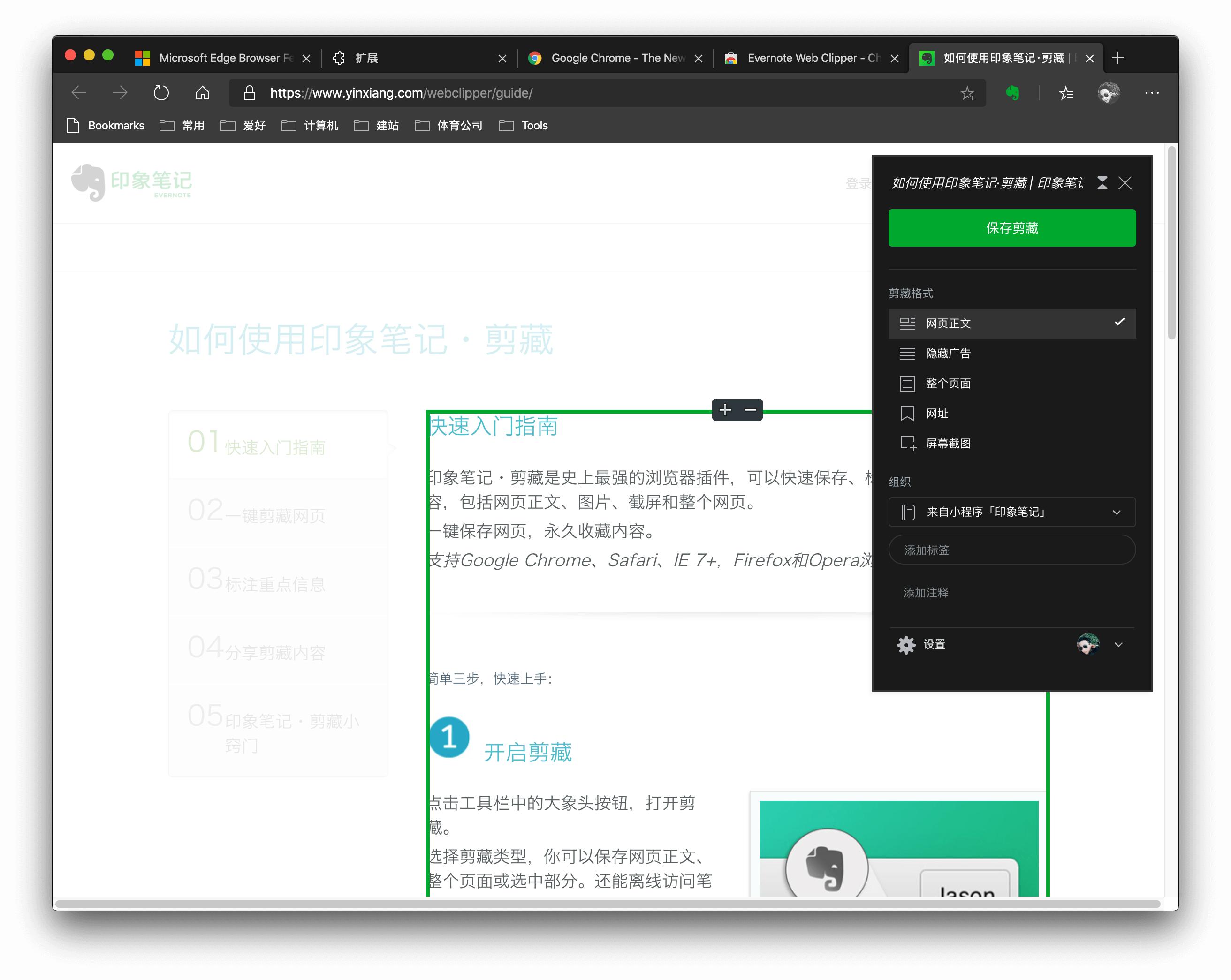
Task: Toggle selection checkmark on 网页正文
Action: coord(1119,323)
